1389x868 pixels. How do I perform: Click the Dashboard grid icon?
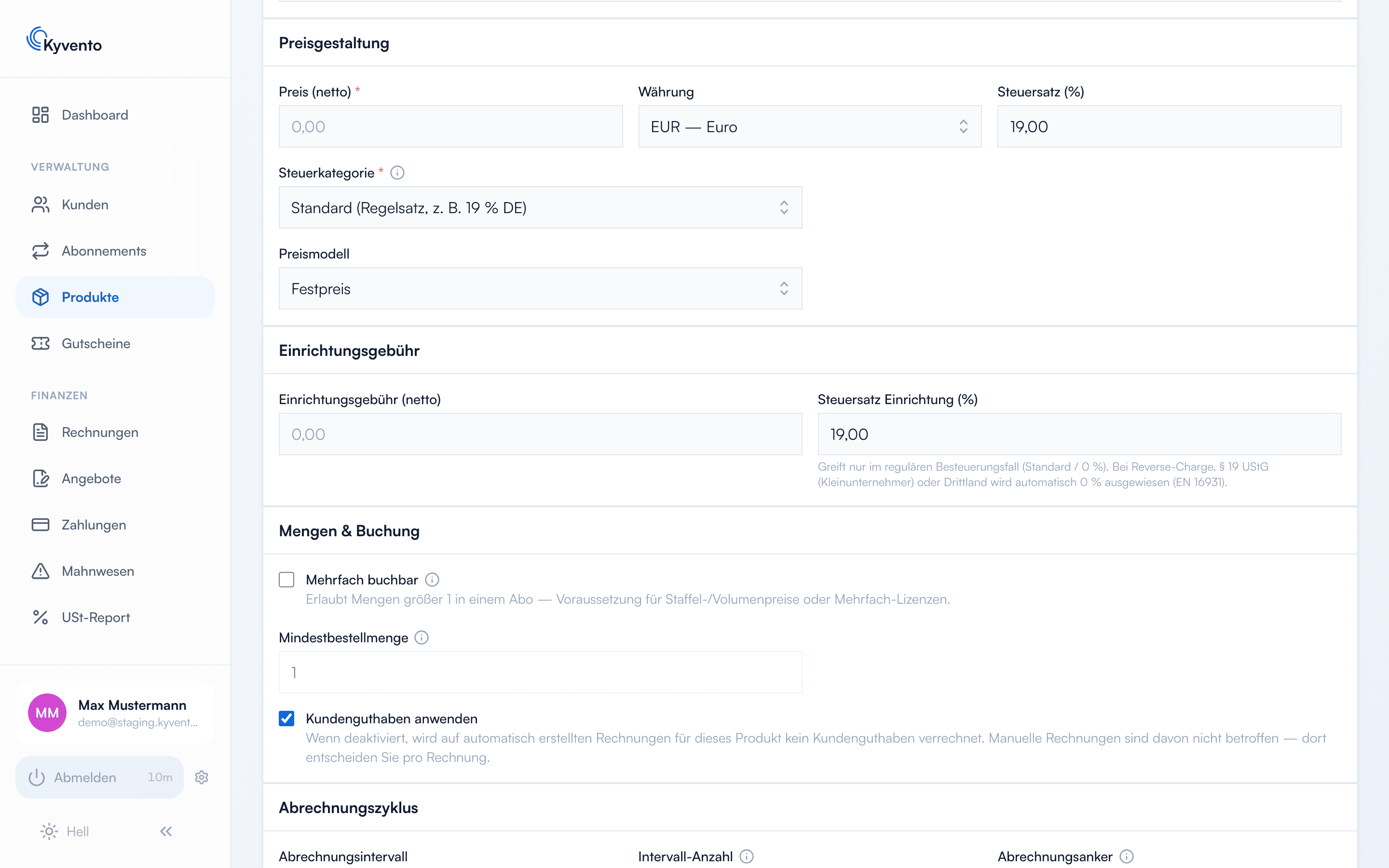[40, 115]
